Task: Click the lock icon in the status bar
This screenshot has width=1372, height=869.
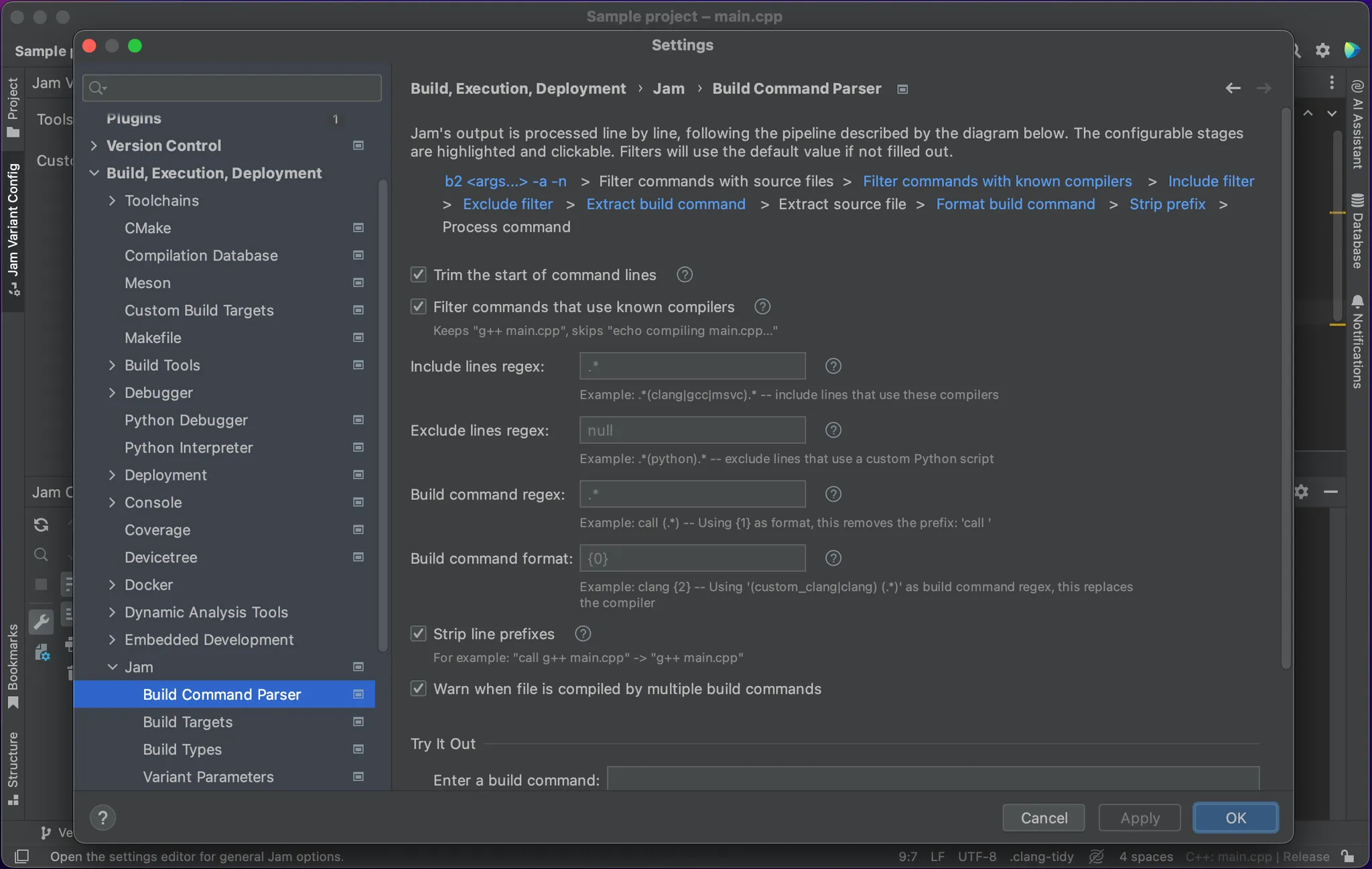Action: (x=1347, y=856)
